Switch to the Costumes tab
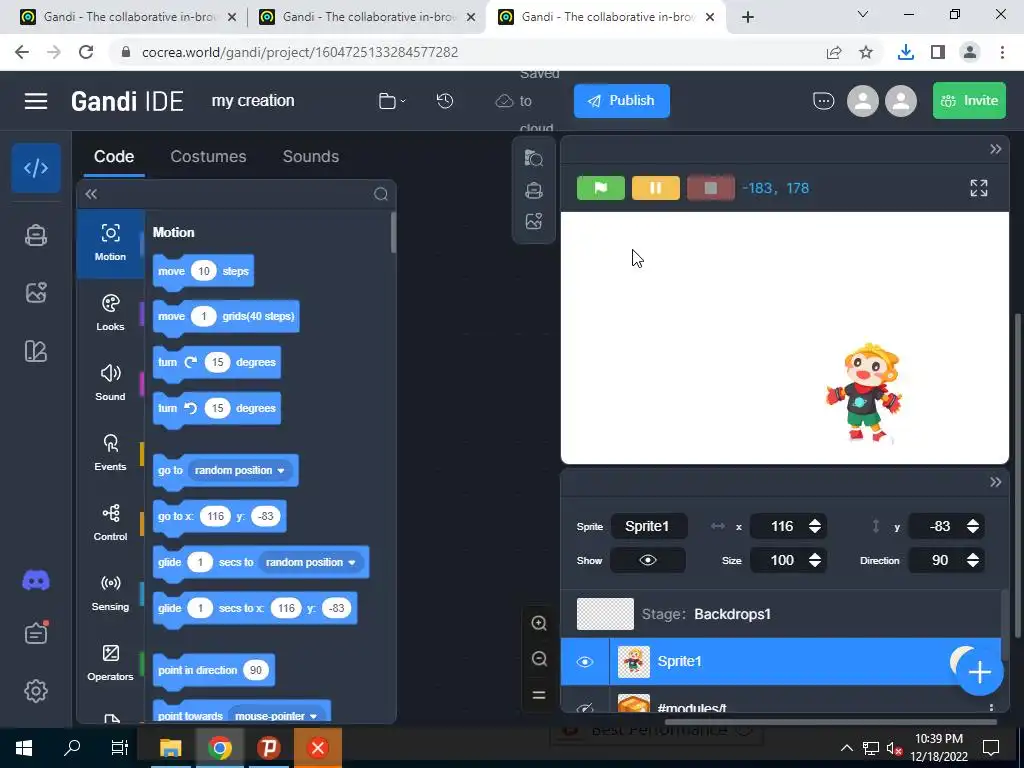 [x=208, y=157]
